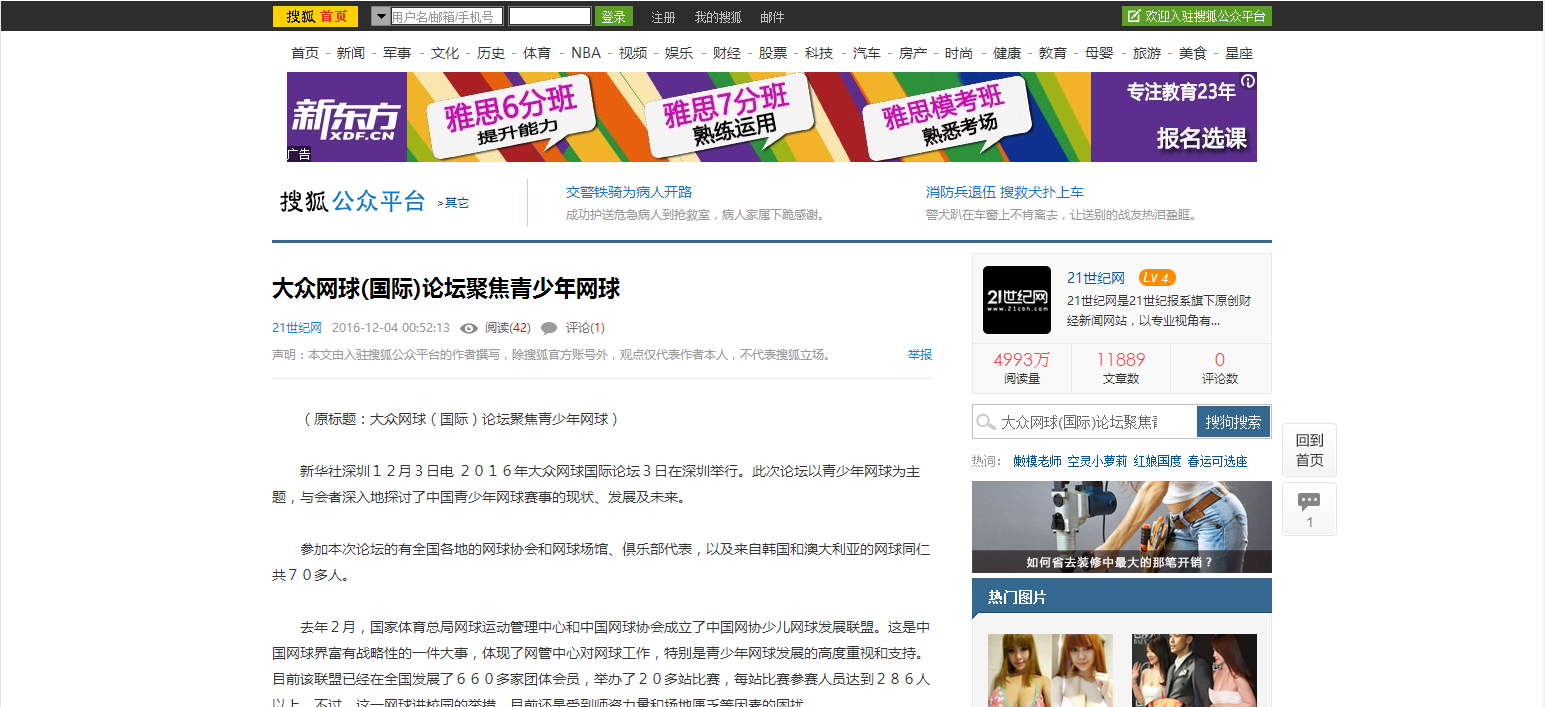Go to the 首页 navigation item
1545x707 pixels.
point(305,53)
